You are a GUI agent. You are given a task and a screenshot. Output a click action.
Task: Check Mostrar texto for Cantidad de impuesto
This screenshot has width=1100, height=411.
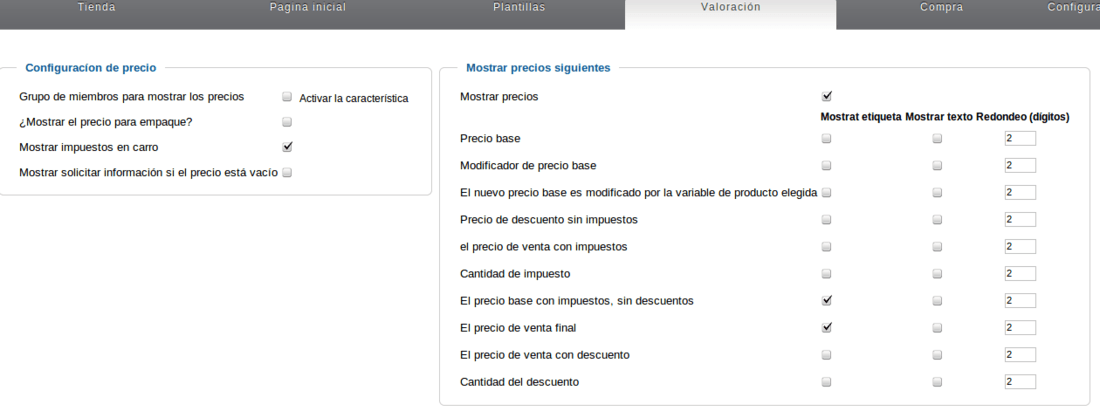pos(937,274)
